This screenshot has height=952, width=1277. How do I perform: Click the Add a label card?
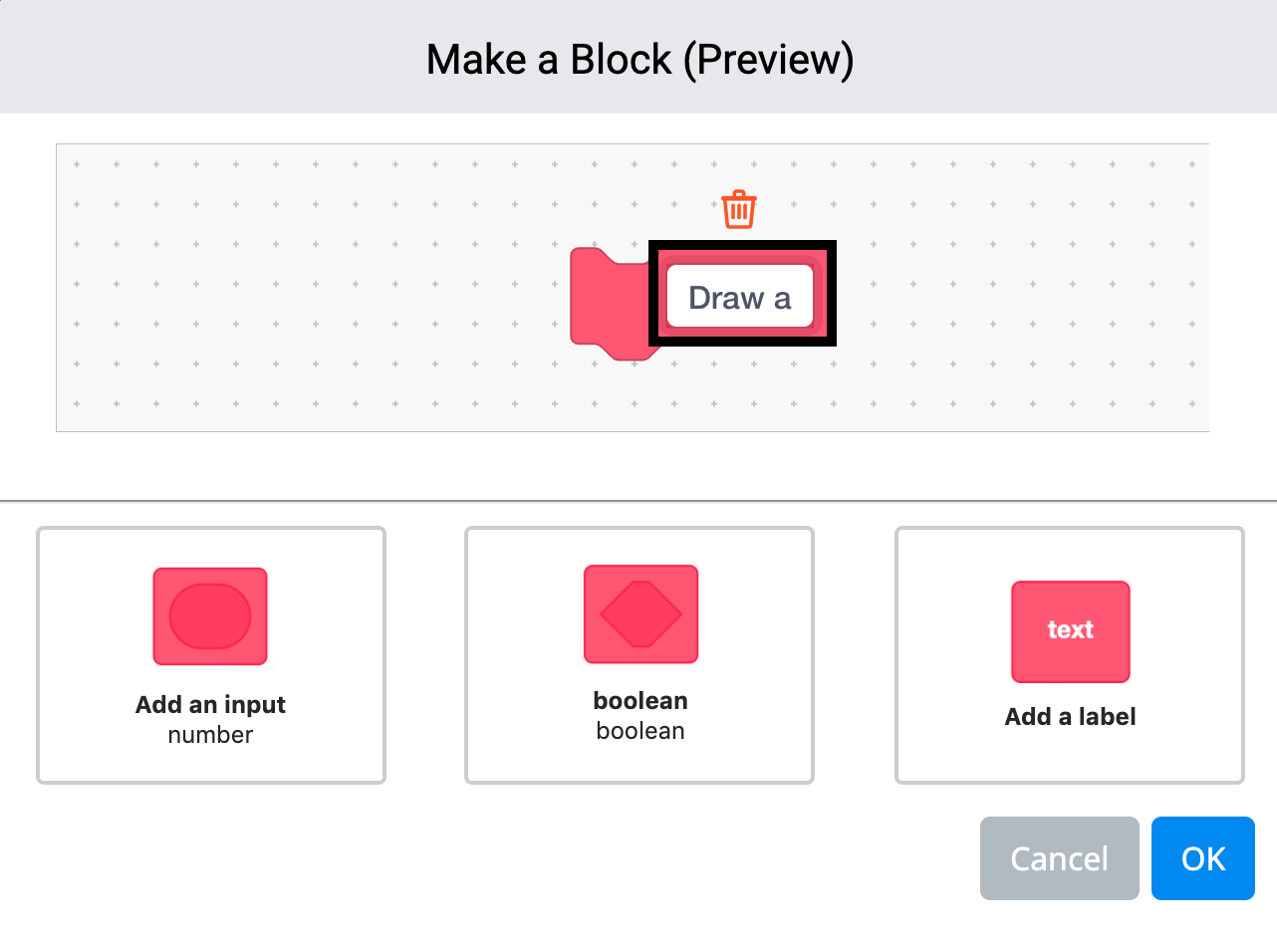pos(1069,655)
